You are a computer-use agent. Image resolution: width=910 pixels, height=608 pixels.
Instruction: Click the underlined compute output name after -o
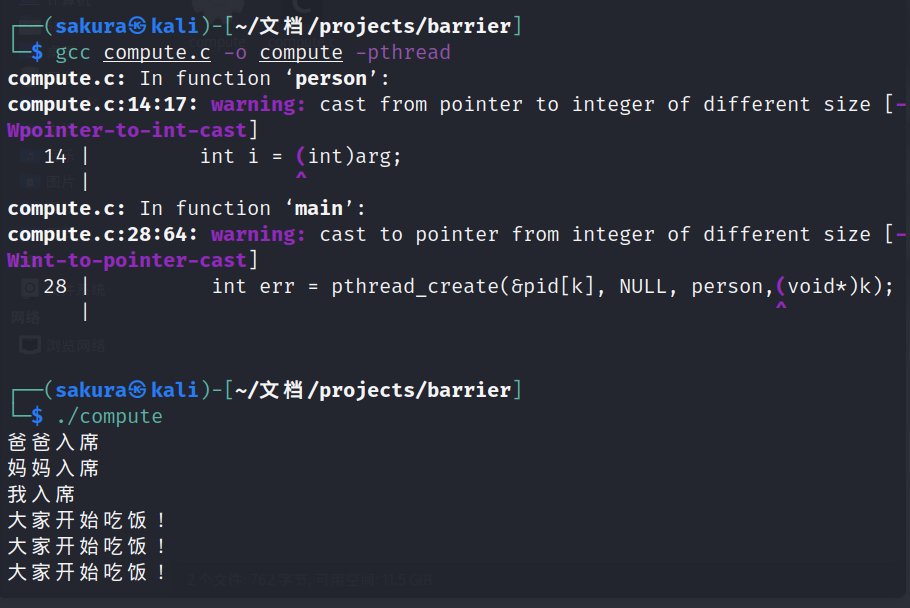coord(301,52)
